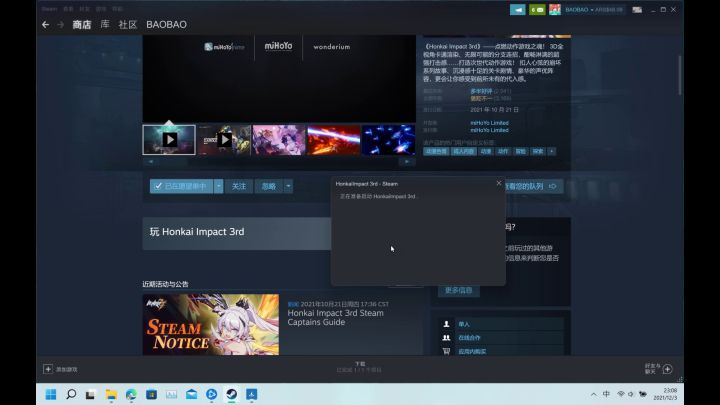Click the plus tag button
The height and width of the screenshot is (405, 720).
click(x=551, y=152)
